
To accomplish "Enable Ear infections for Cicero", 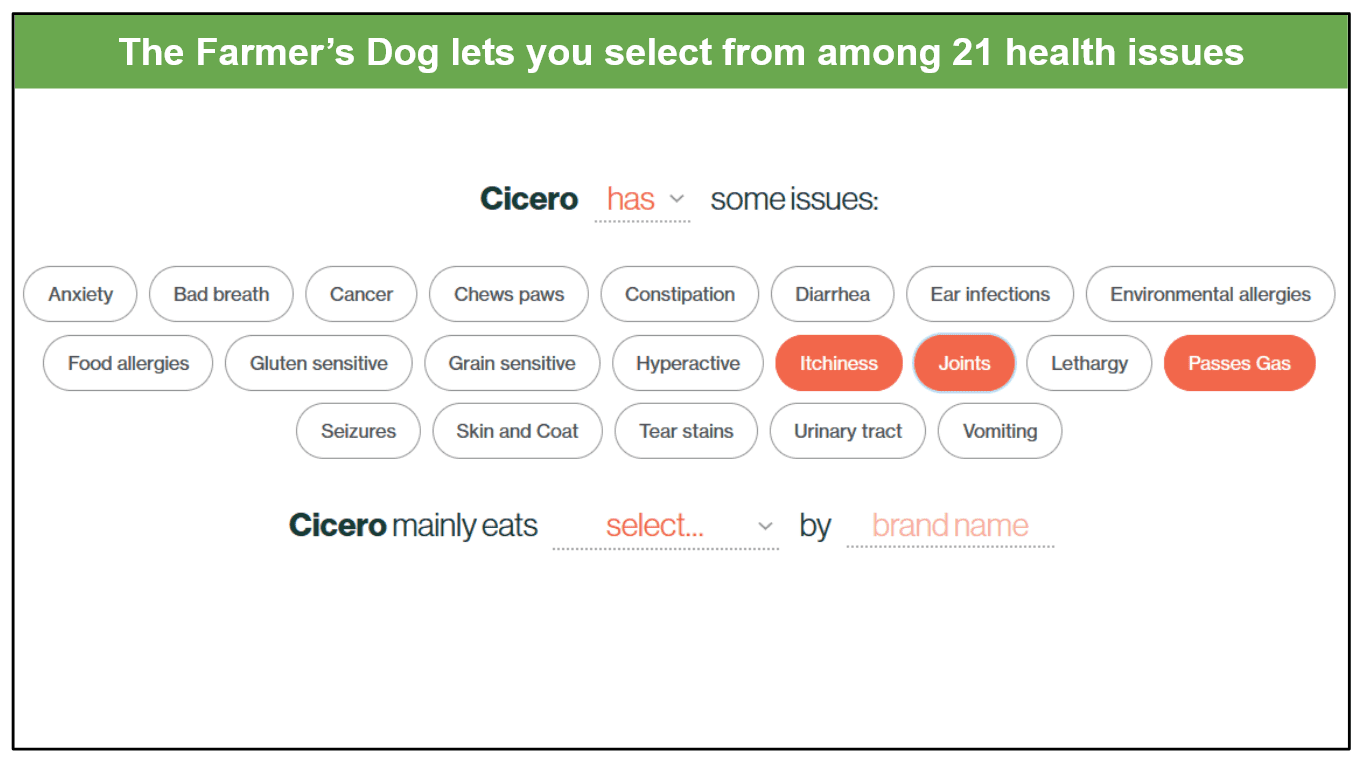I will 989,294.
